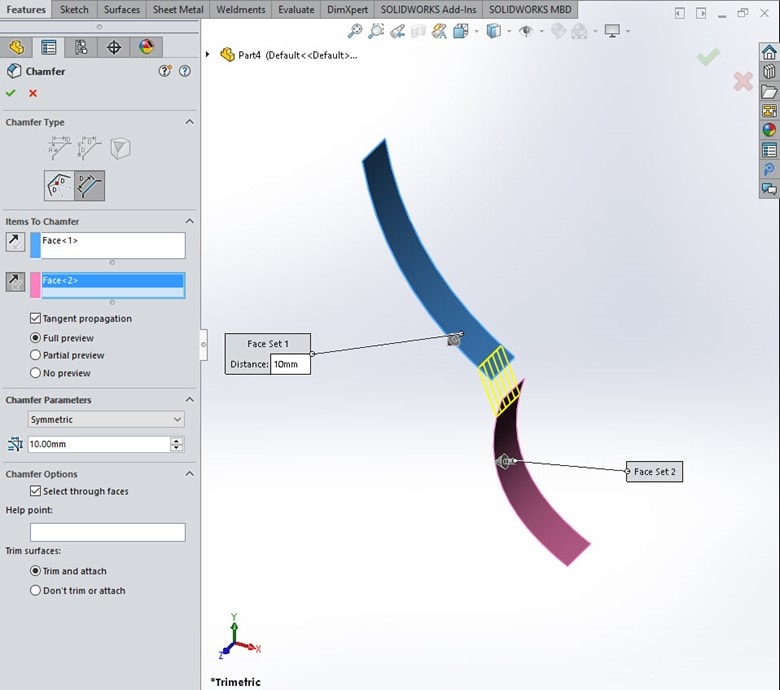780x690 pixels.
Task: Click the pink Face<2> color swatch
Action: coord(35,284)
